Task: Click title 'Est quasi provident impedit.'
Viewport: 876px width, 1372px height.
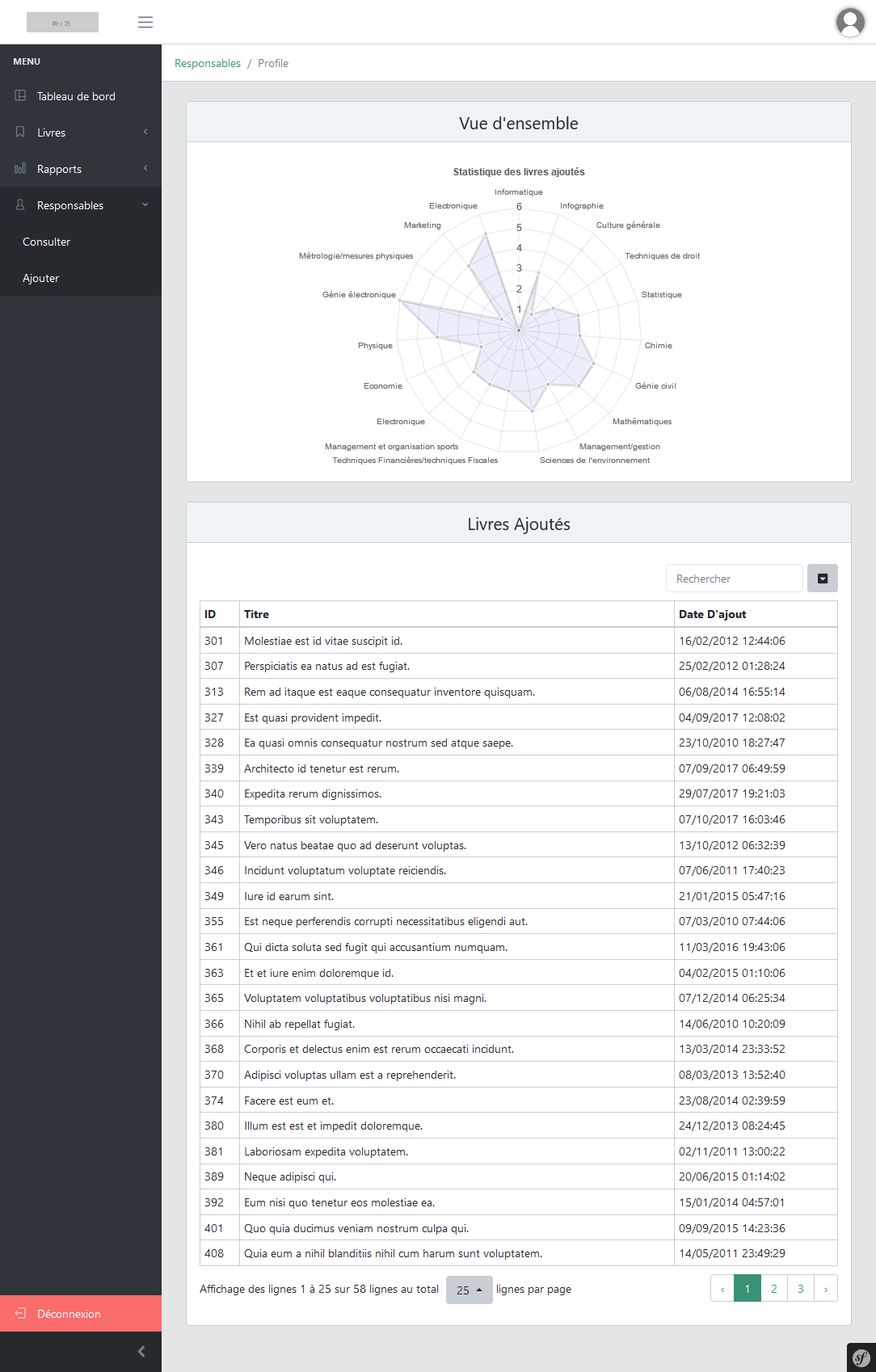Action: 313,718
